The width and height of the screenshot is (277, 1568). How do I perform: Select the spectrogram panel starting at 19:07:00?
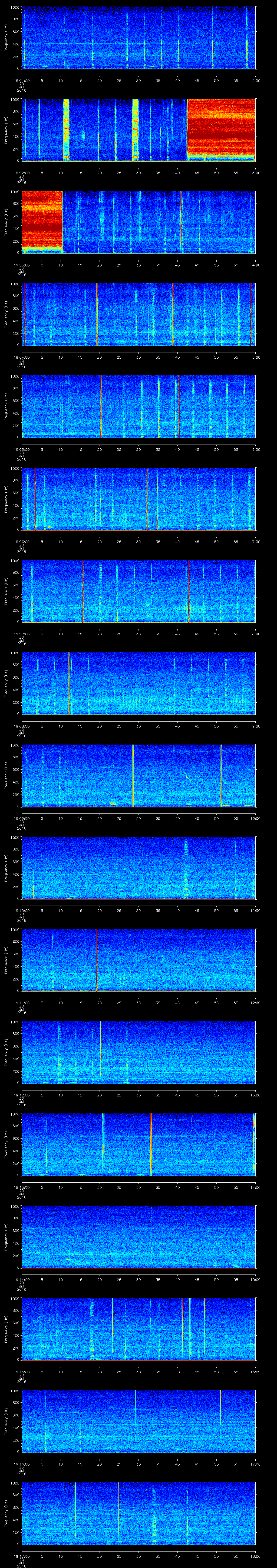(x=138, y=590)
